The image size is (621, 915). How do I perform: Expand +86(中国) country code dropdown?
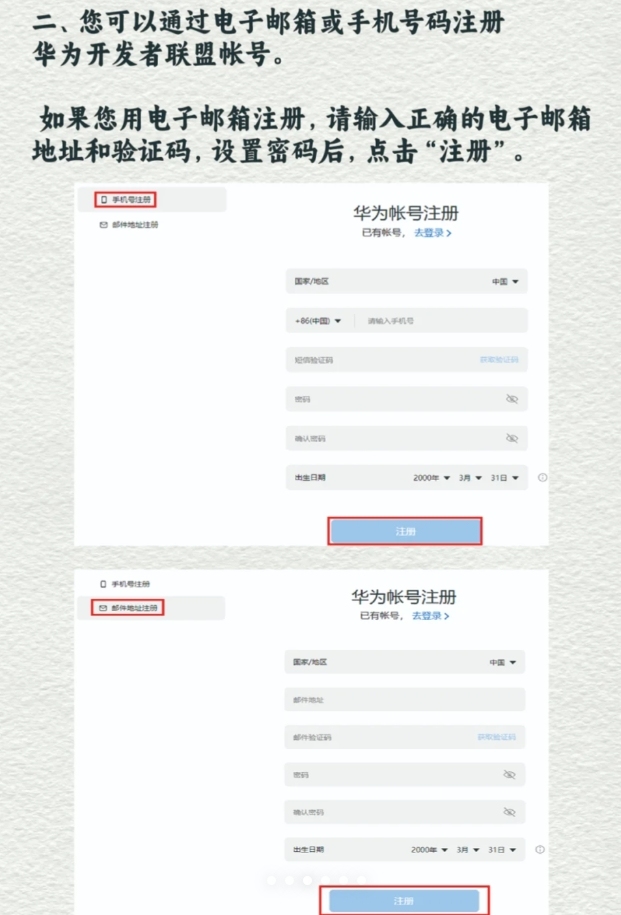[x=318, y=321]
